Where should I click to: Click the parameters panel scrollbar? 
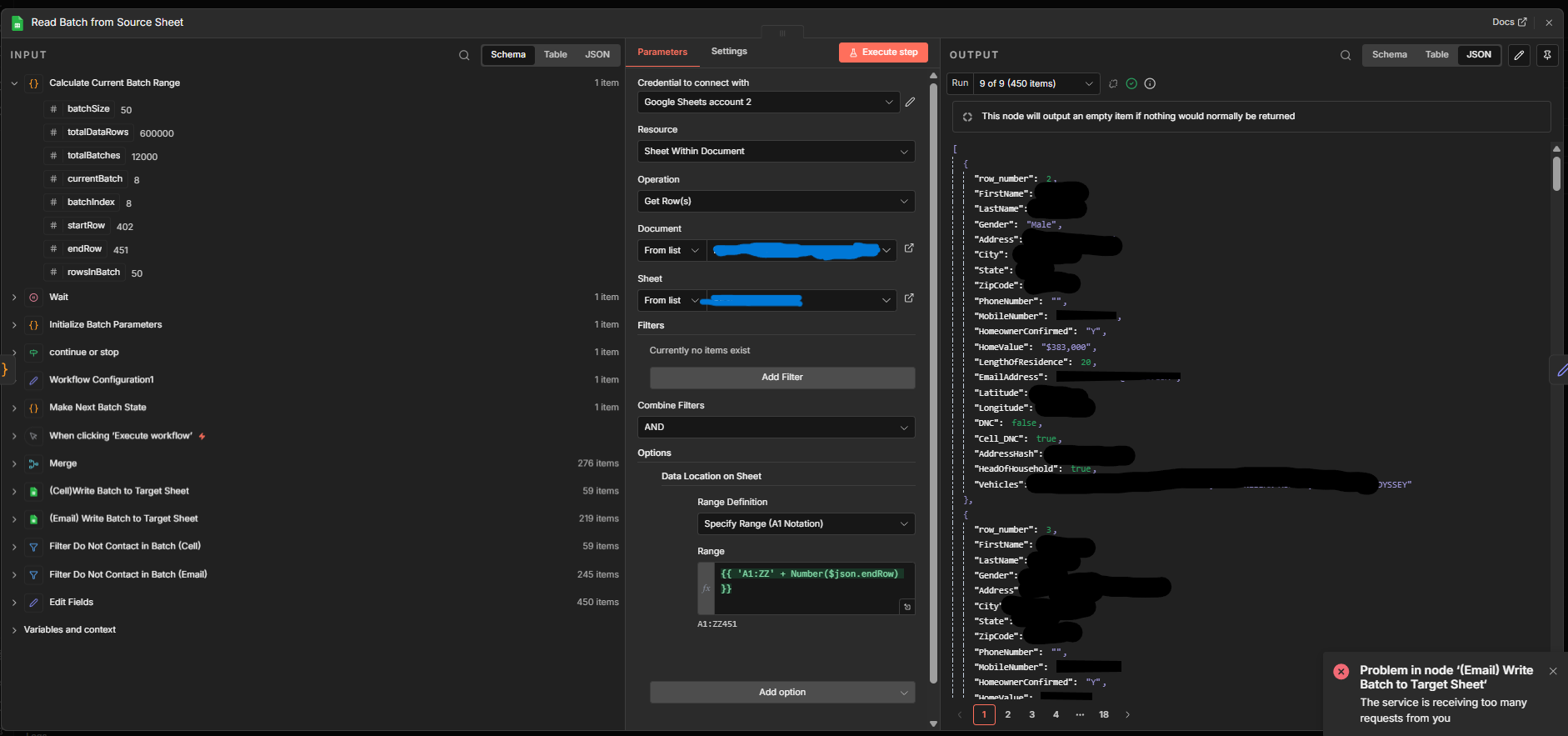(x=933, y=383)
